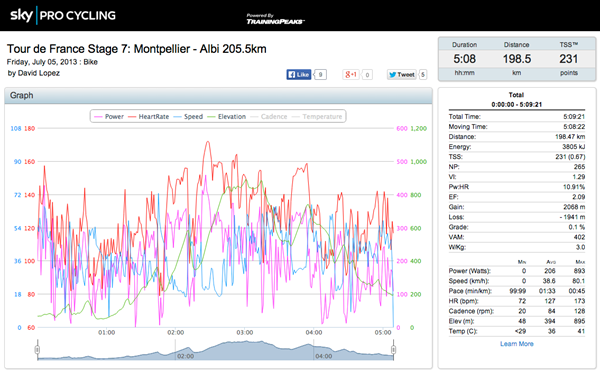Click the Graph panel header

(x=218, y=96)
